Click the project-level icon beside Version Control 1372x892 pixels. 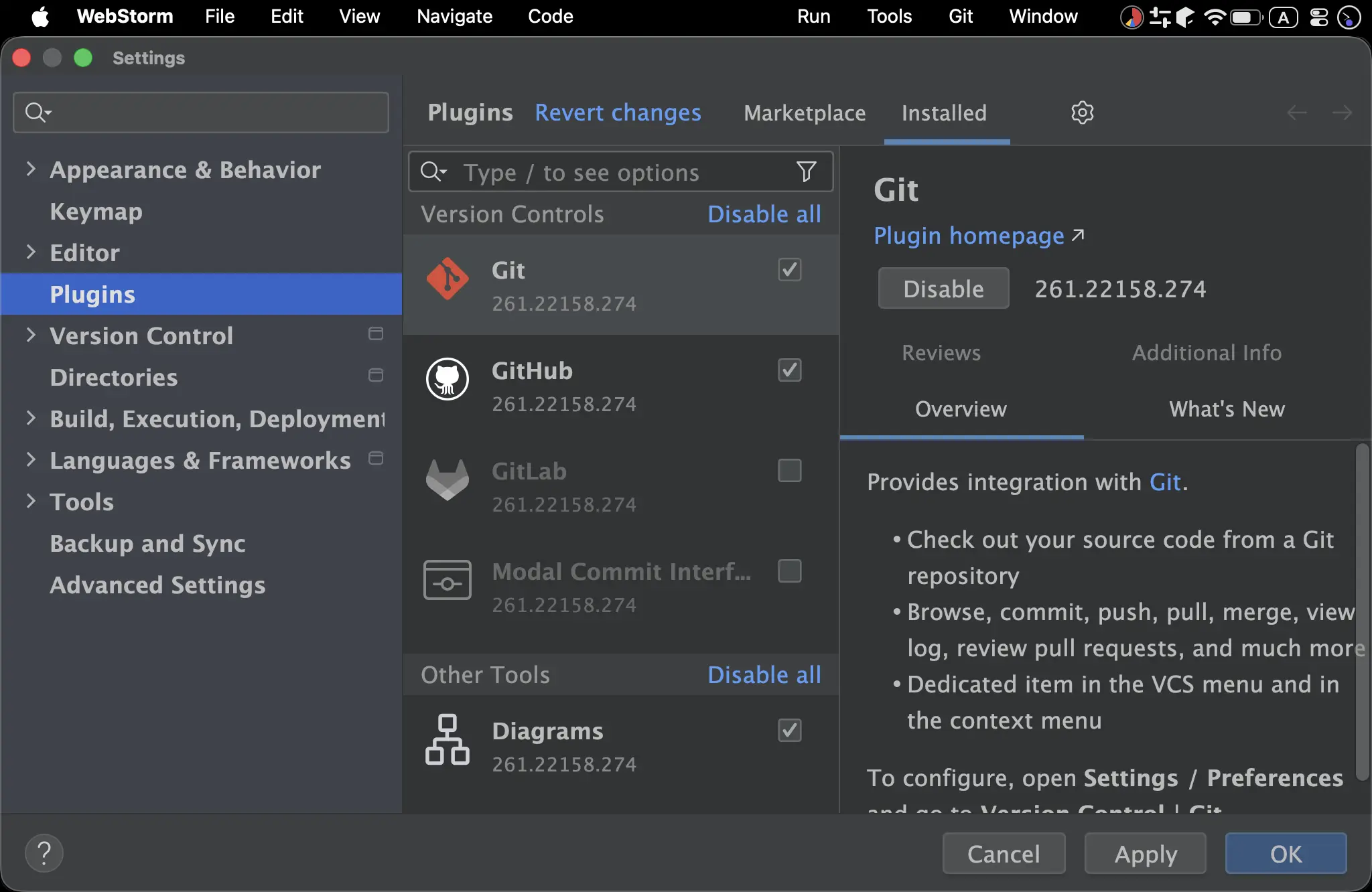click(376, 333)
